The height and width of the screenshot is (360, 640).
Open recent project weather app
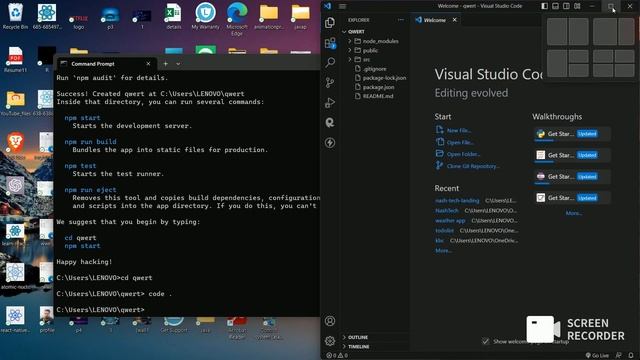pyautogui.click(x=450, y=220)
